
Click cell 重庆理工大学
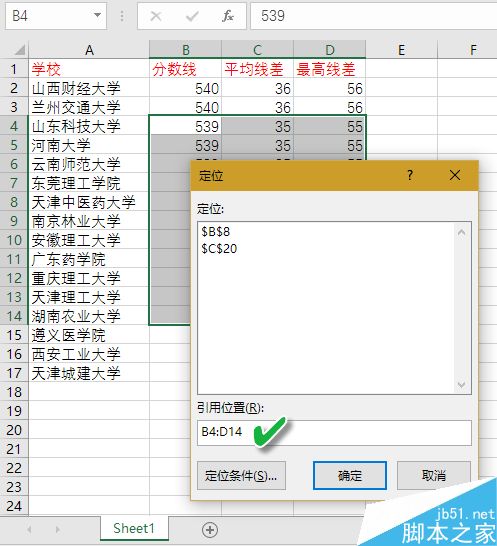89,278
